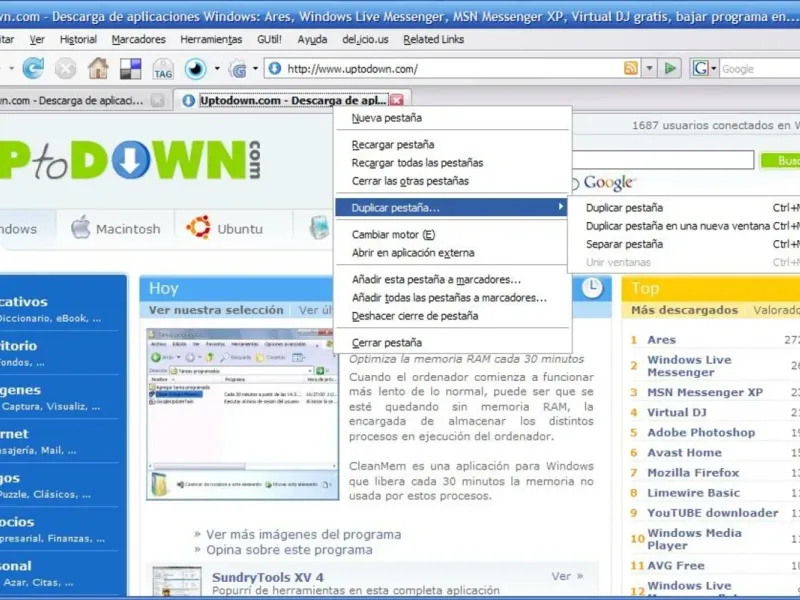Open the search engine selector dropdown arrow
Image resolution: width=800 pixels, height=600 pixels.
pyautogui.click(x=713, y=68)
